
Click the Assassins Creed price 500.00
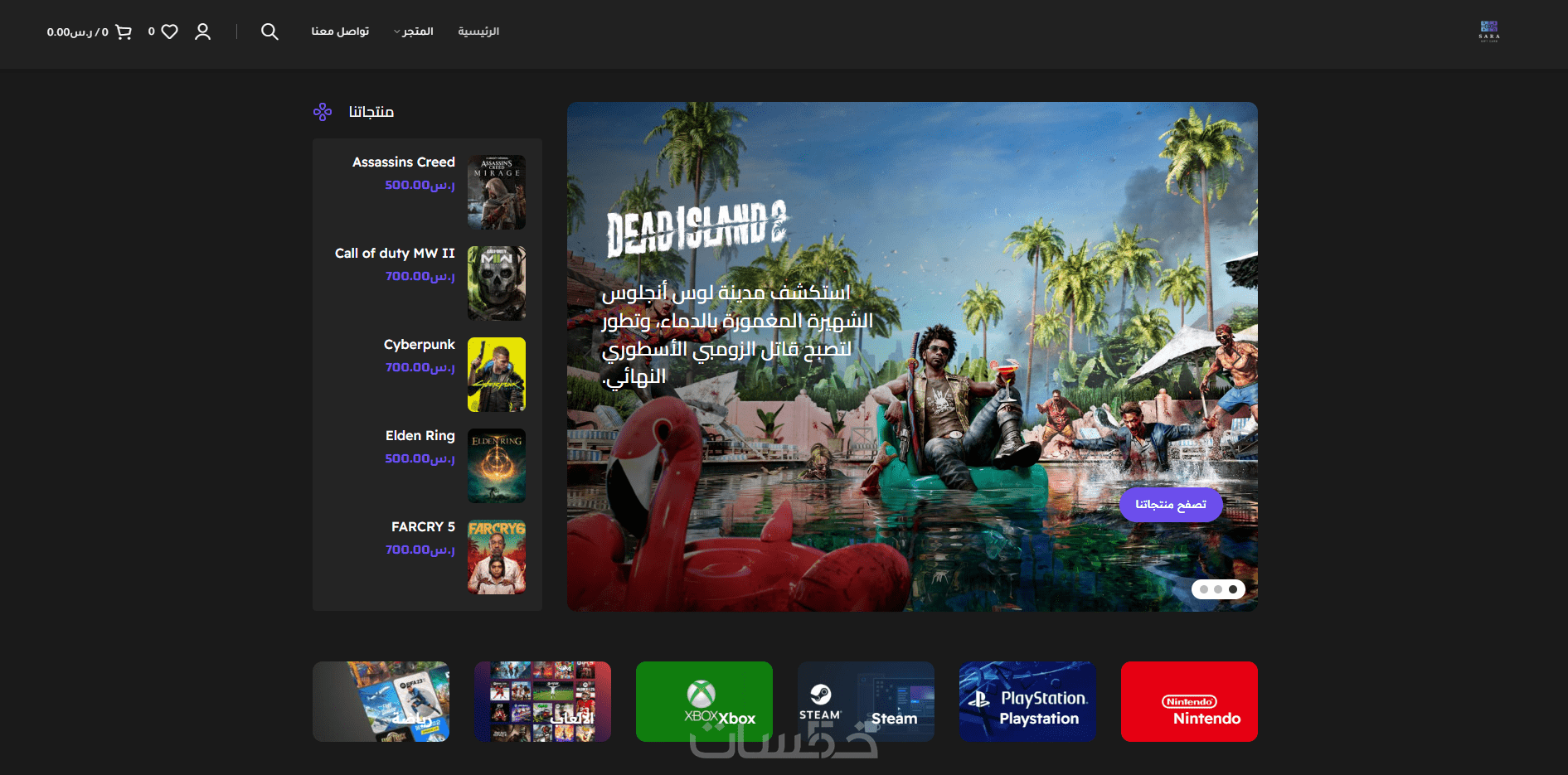420,185
